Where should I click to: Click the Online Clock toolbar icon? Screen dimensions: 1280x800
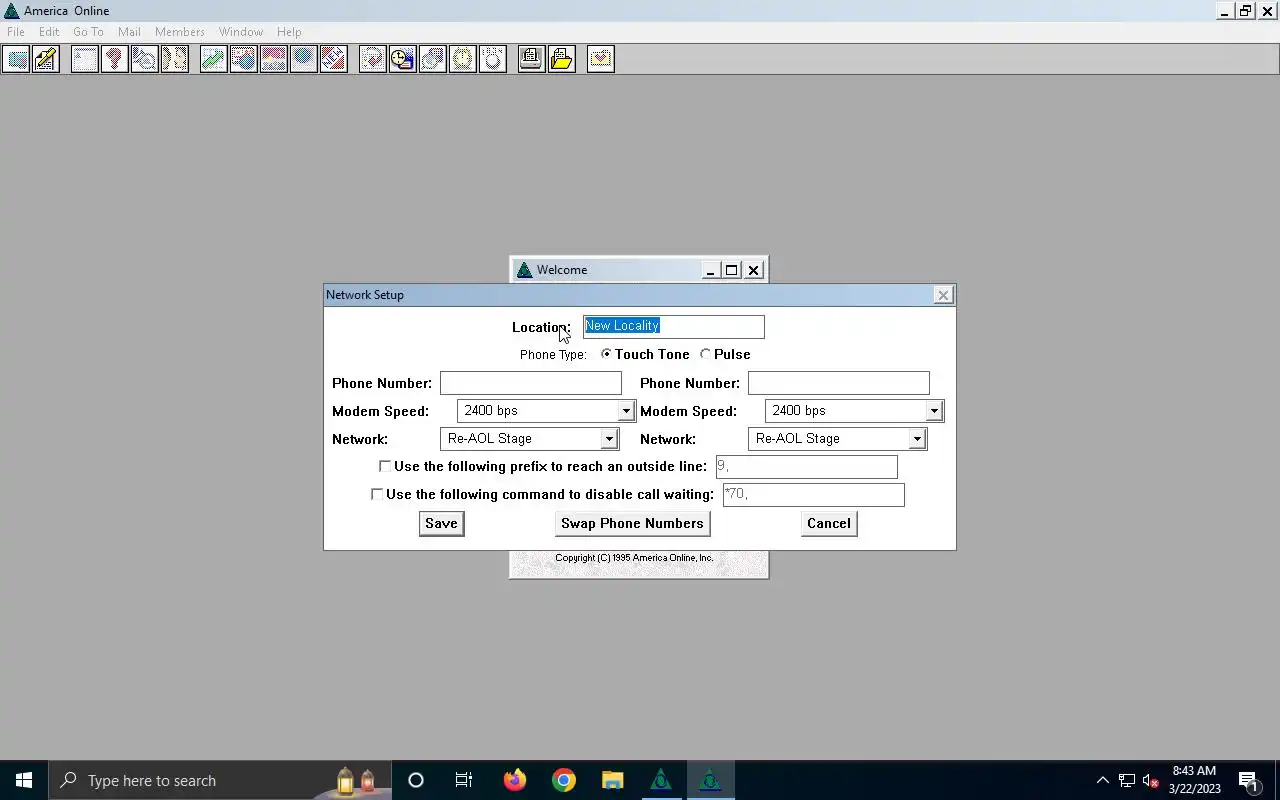click(463, 59)
